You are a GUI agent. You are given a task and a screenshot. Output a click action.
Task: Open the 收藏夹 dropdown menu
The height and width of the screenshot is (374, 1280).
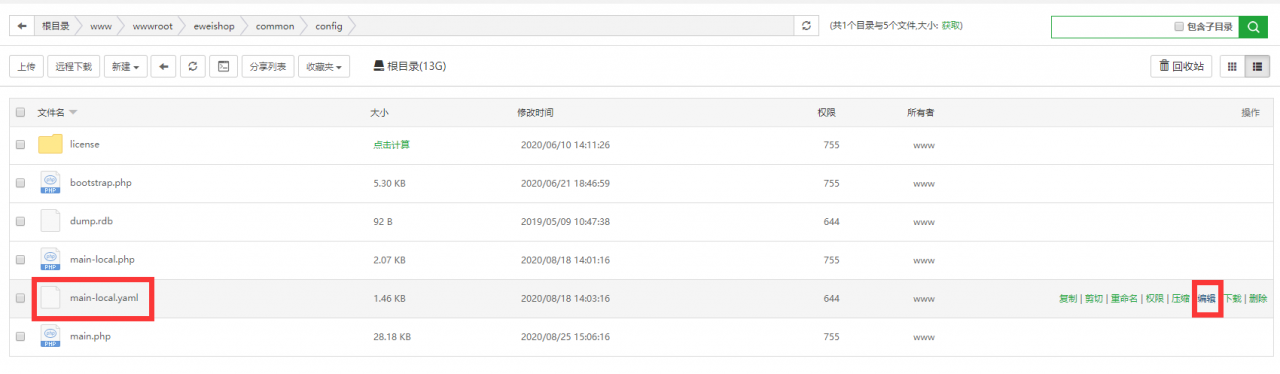pyautogui.click(x=326, y=67)
